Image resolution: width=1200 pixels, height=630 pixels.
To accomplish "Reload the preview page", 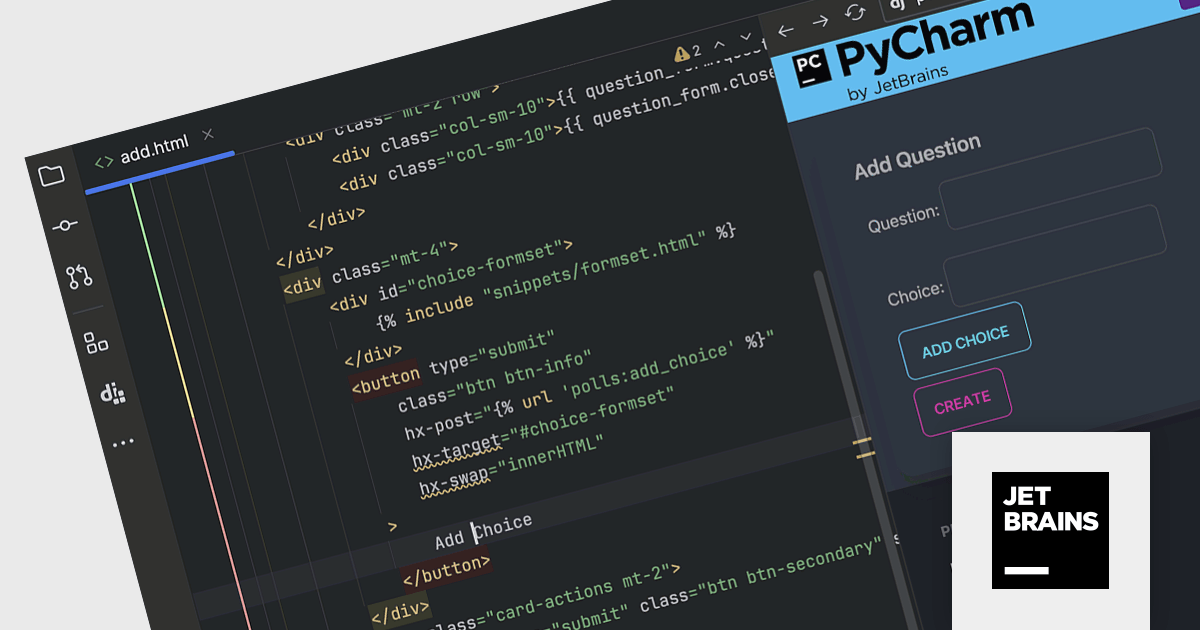I will (x=856, y=12).
